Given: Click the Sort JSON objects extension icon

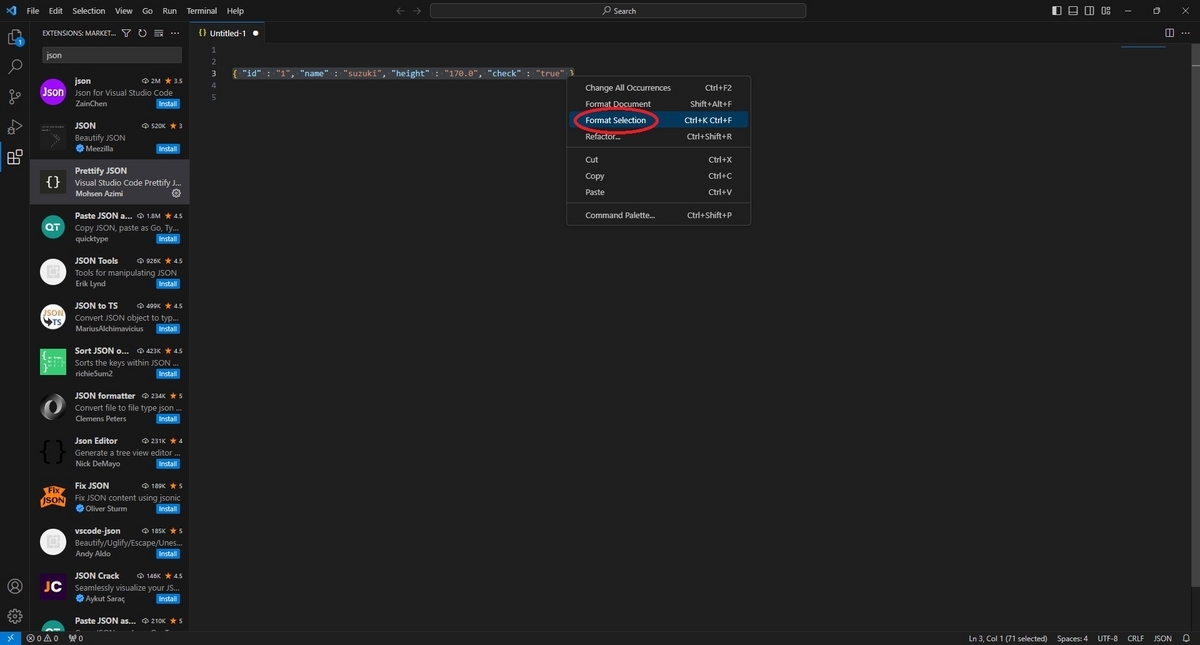Looking at the screenshot, I should pyautogui.click(x=53, y=362).
